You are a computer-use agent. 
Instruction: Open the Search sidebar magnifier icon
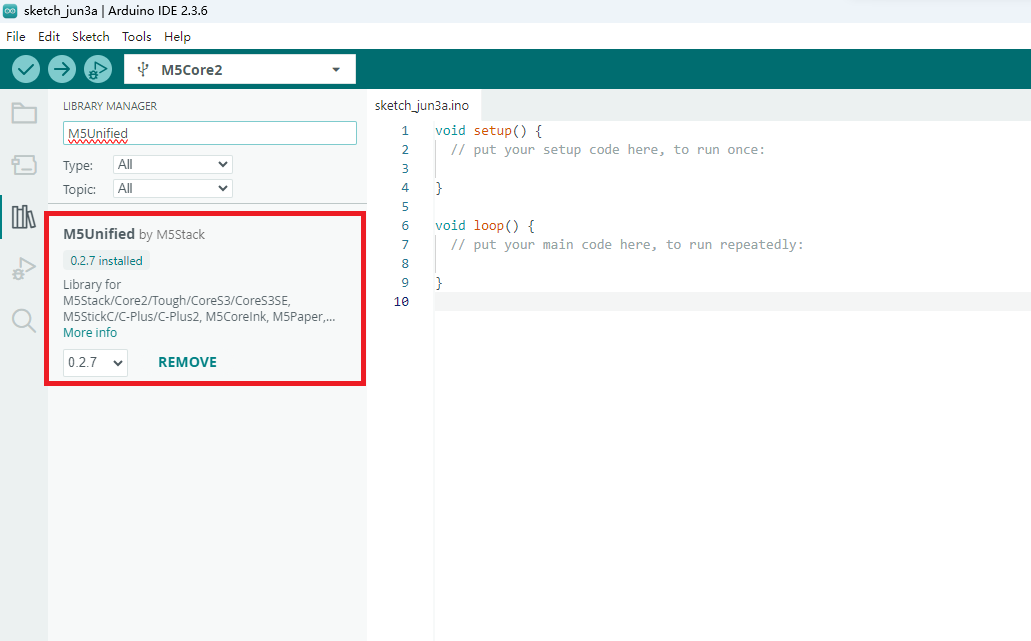pyautogui.click(x=24, y=320)
